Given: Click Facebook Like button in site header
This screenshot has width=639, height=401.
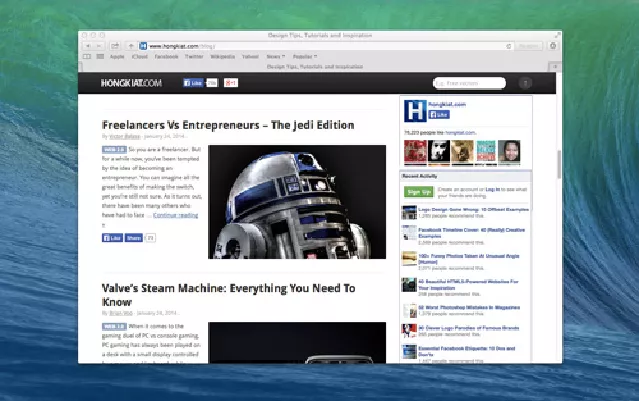Looking at the screenshot, I should click(193, 82).
